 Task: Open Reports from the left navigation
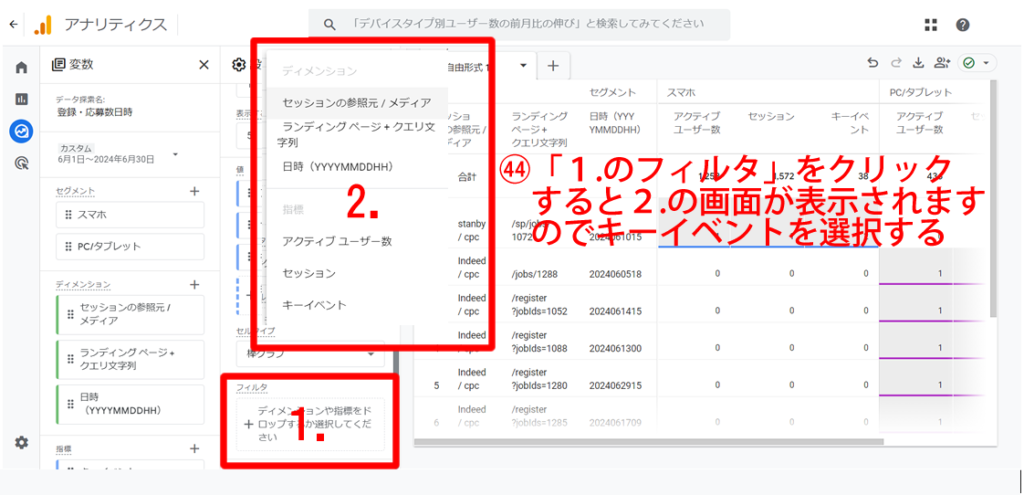[x=22, y=99]
